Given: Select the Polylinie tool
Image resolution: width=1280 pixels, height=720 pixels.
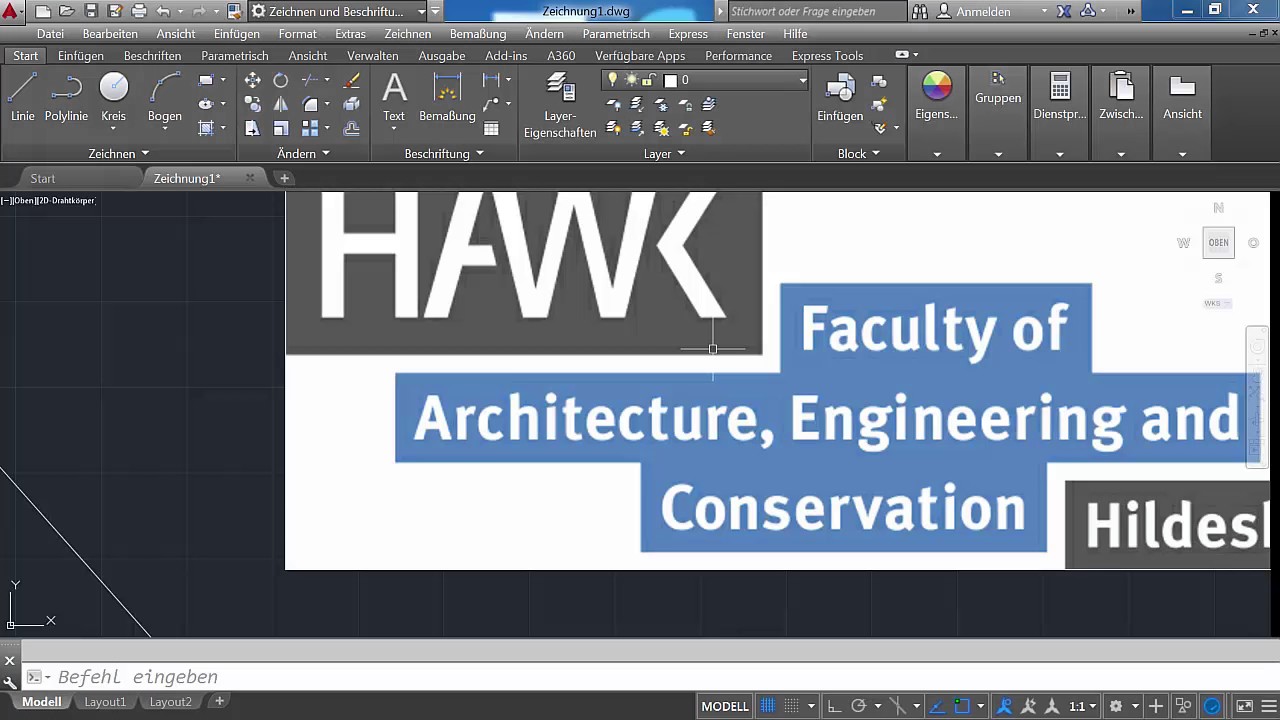Looking at the screenshot, I should coord(66,97).
